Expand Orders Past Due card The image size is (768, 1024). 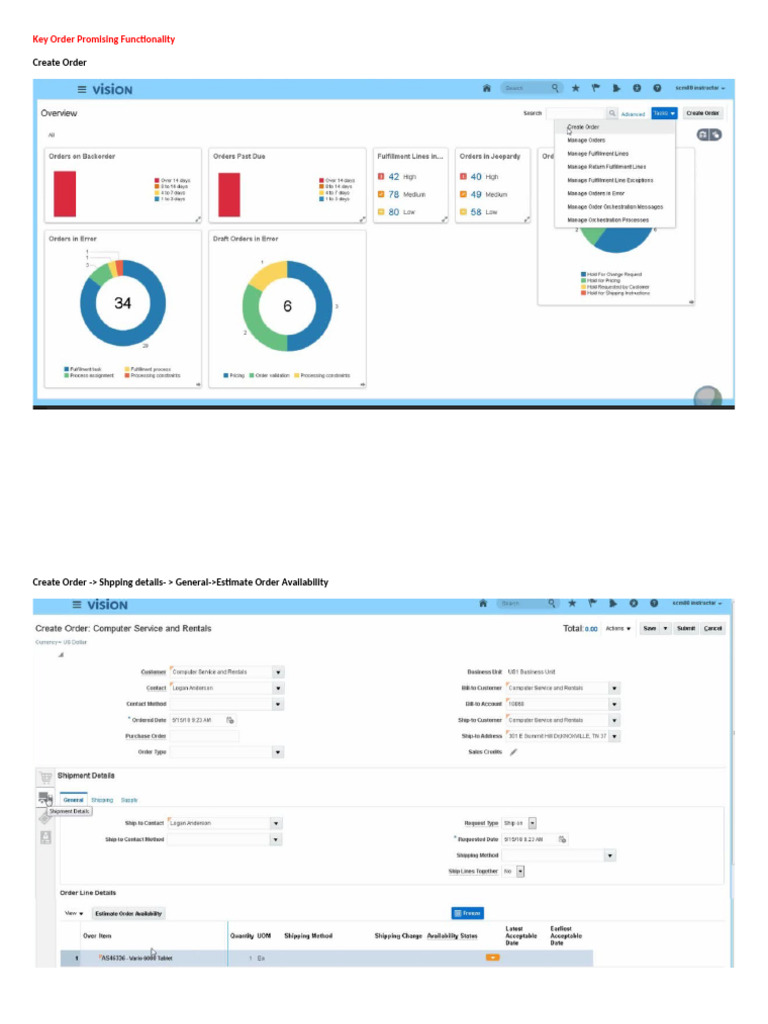tap(362, 219)
